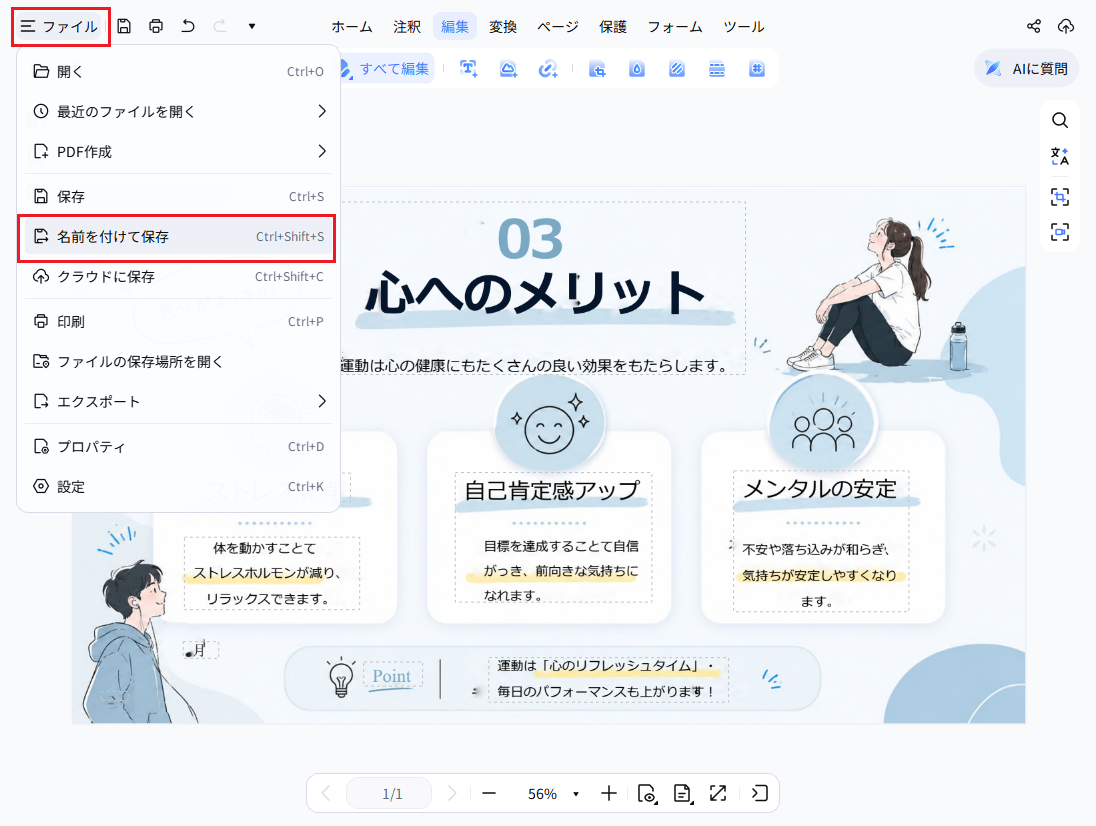The width and height of the screenshot is (1096, 826).
Task: Select the Crop Page tool icon
Action: click(x=597, y=68)
